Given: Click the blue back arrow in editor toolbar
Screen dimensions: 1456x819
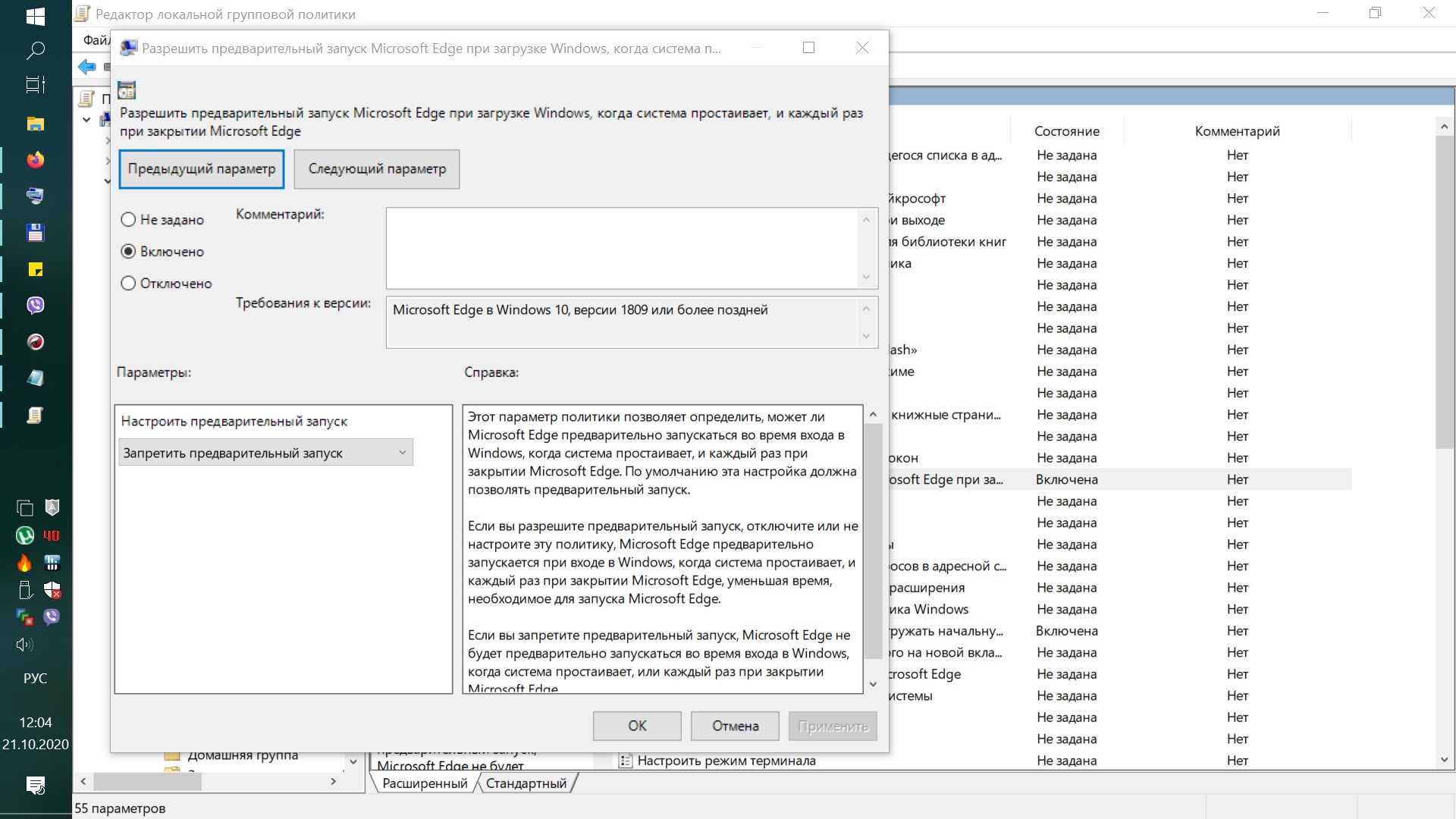Looking at the screenshot, I should [x=86, y=67].
